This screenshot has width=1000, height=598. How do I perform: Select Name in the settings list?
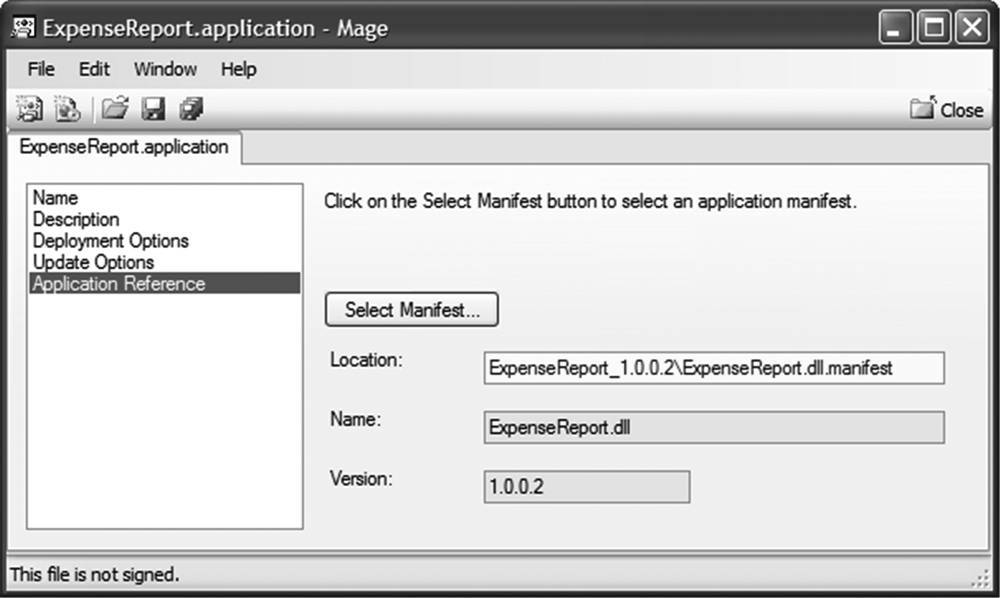[165, 198]
